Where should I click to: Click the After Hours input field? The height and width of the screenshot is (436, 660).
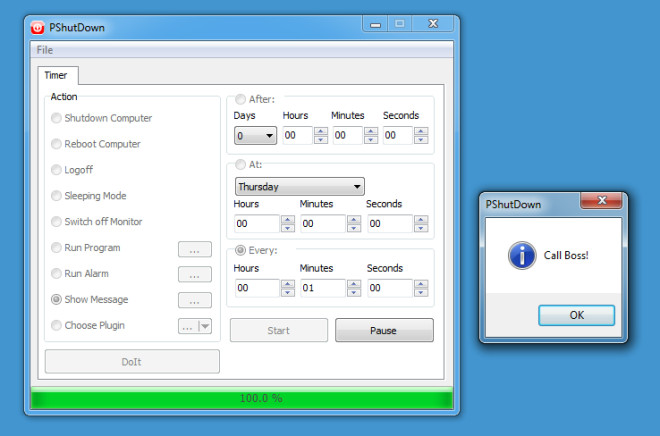[298, 136]
